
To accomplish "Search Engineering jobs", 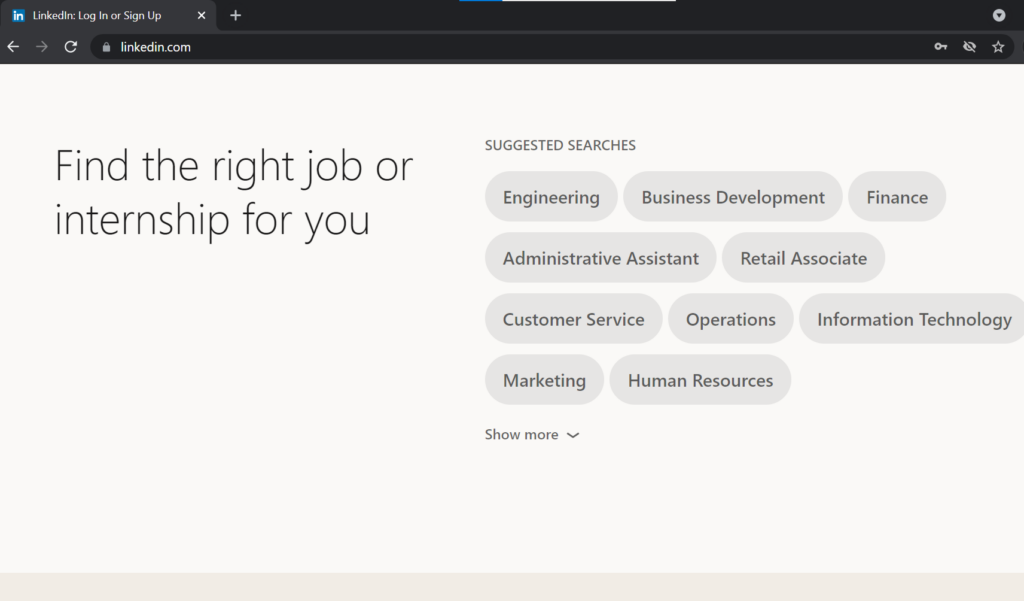I will (551, 197).
